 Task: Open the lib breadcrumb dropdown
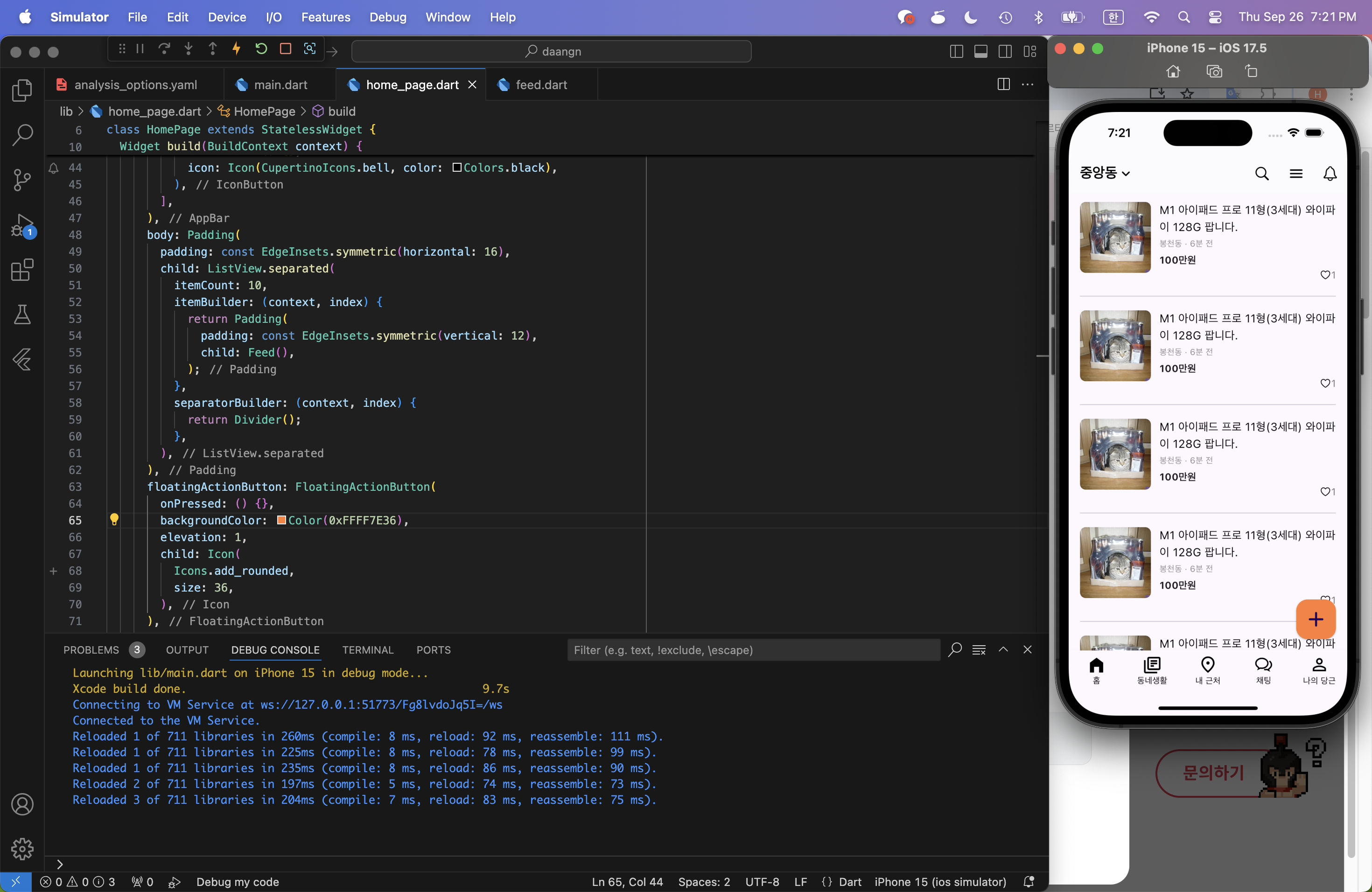pos(66,111)
